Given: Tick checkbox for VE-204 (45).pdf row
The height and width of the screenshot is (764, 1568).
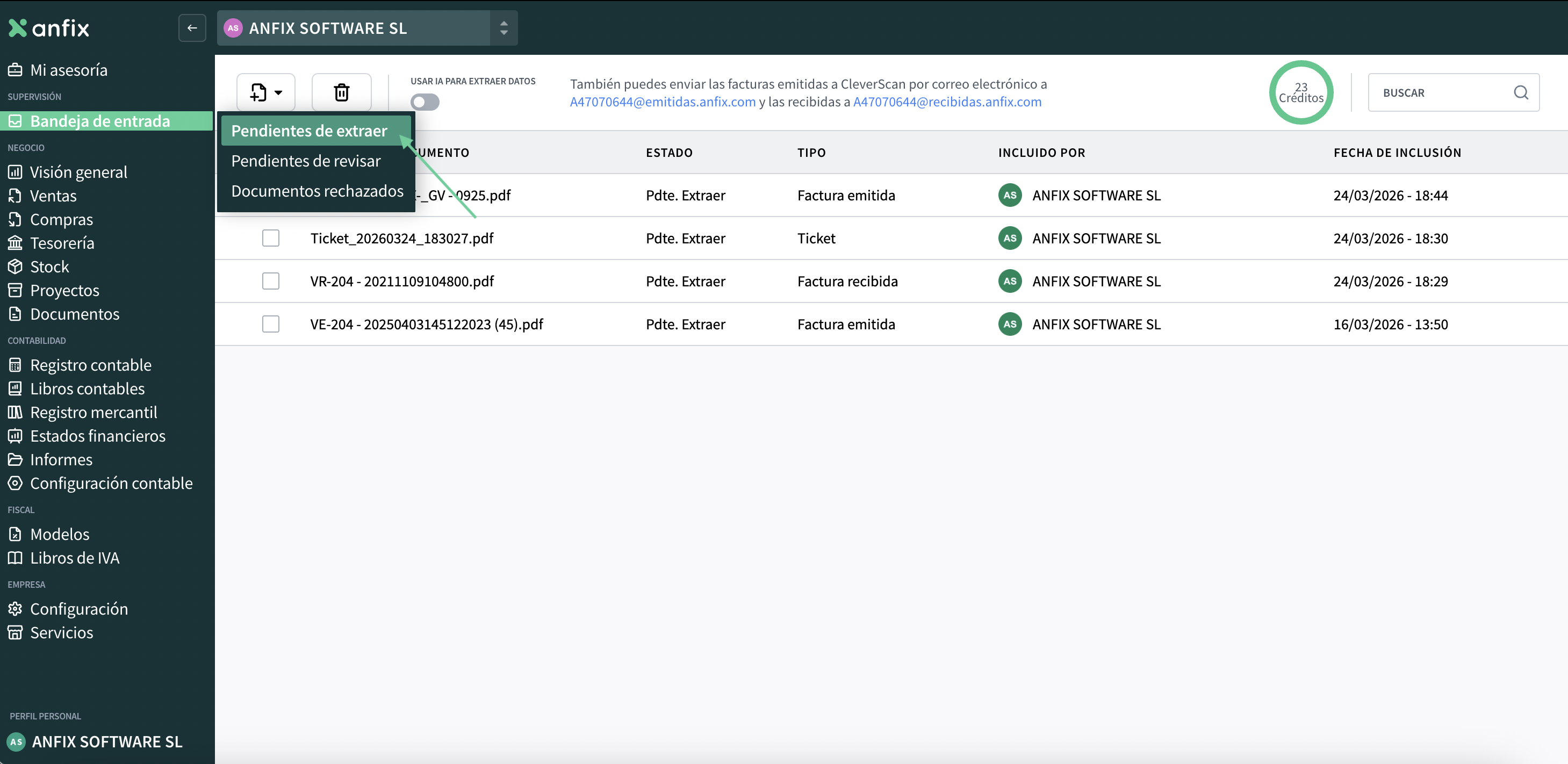Looking at the screenshot, I should 270,324.
